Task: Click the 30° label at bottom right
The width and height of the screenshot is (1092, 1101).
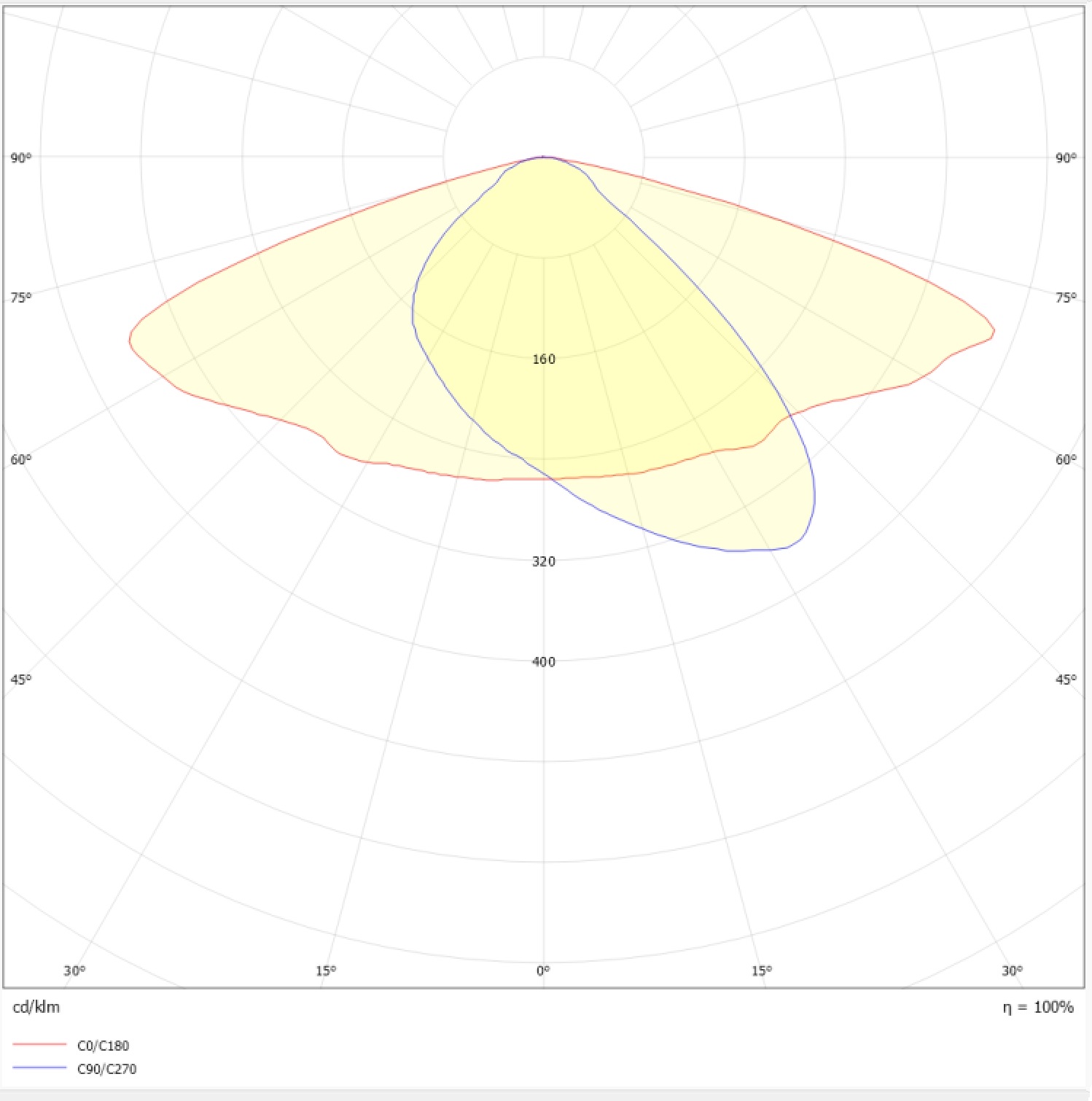Action: (x=1012, y=970)
